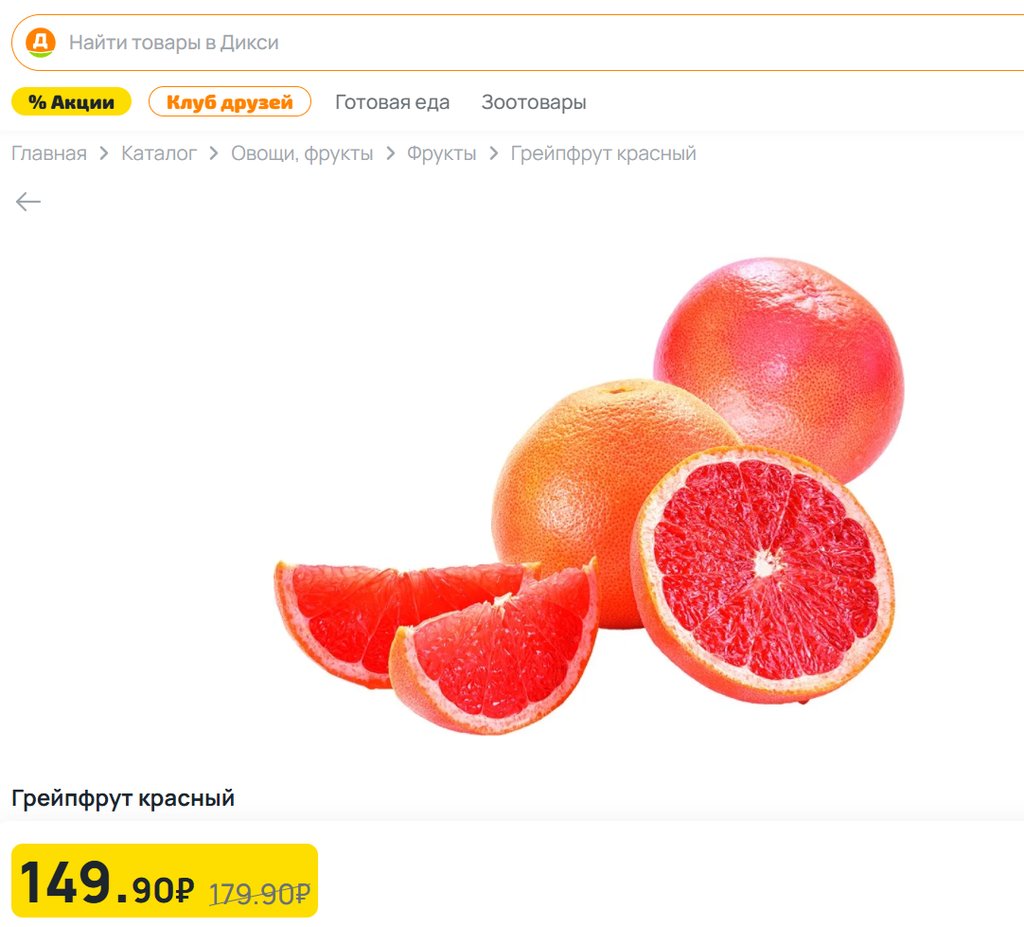The width and height of the screenshot is (1024, 927).
Task: Enlarge the red grapefruit product image
Action: tap(590, 495)
